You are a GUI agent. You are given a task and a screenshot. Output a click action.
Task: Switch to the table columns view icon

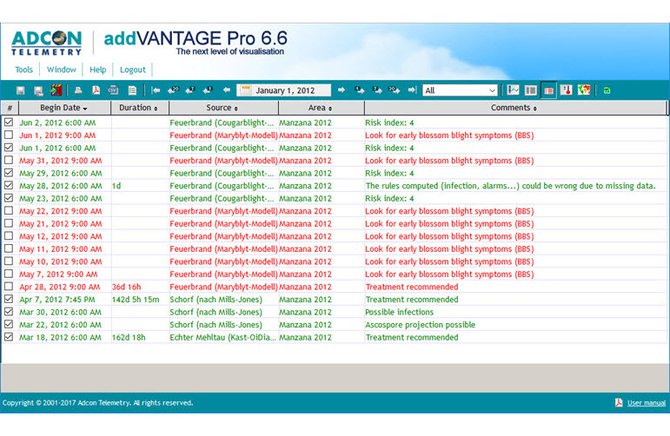coord(531,90)
